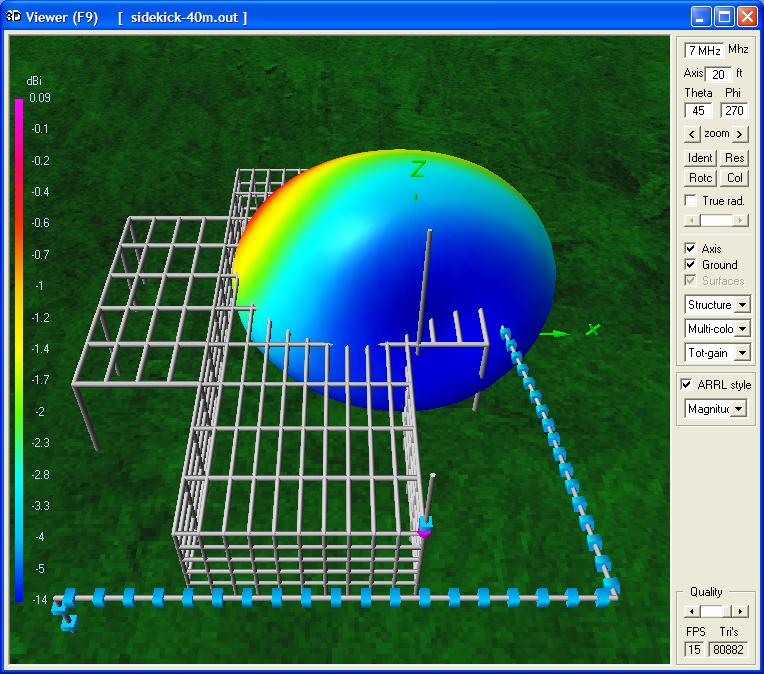The width and height of the screenshot is (764, 674).
Task: Click the 7 MHz frequency field
Action: pos(704,50)
